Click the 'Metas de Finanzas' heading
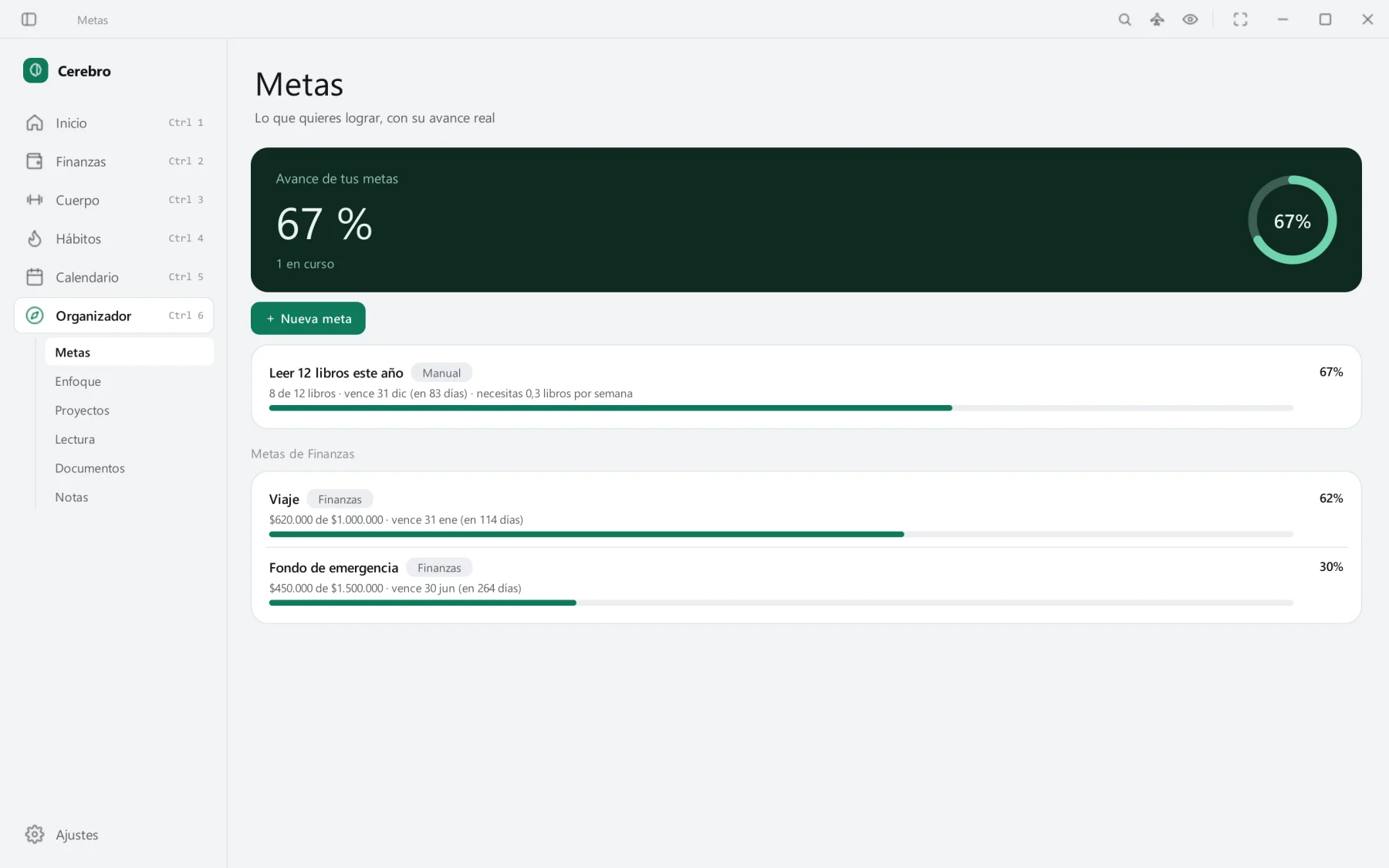Viewport: 1389px width, 868px height. point(302,454)
